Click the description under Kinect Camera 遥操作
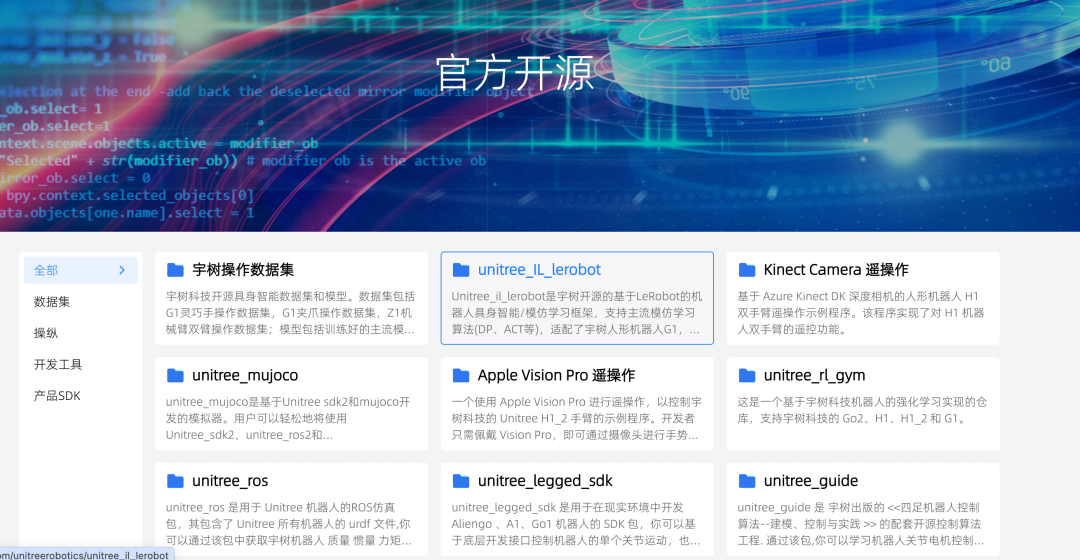The height and width of the screenshot is (560, 1080). pyautogui.click(x=861, y=313)
